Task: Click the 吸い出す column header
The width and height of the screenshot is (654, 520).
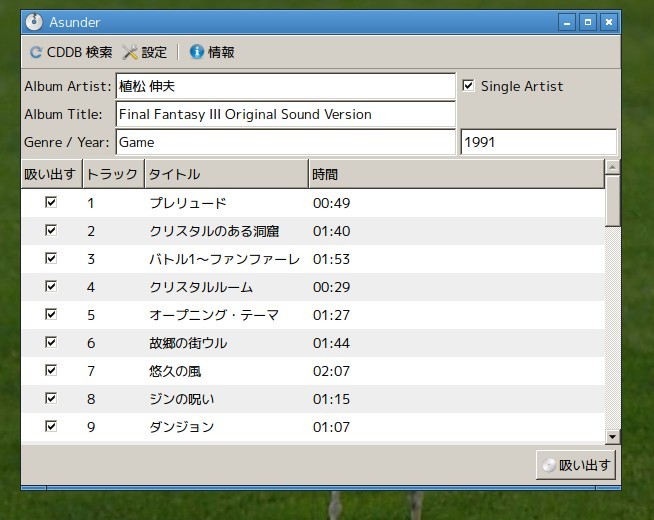Action: [x=52, y=174]
